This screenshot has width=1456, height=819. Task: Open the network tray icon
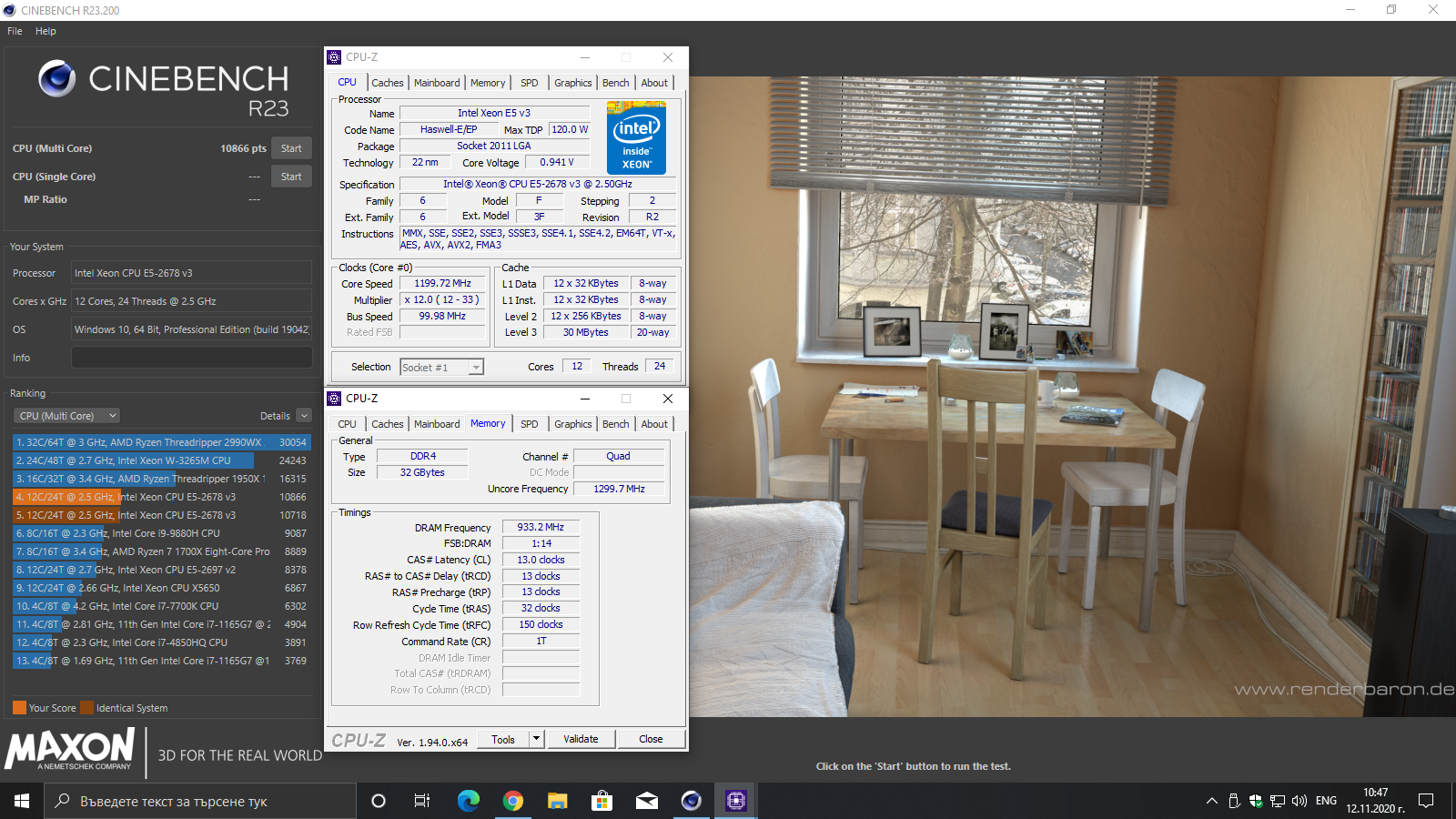1278,801
